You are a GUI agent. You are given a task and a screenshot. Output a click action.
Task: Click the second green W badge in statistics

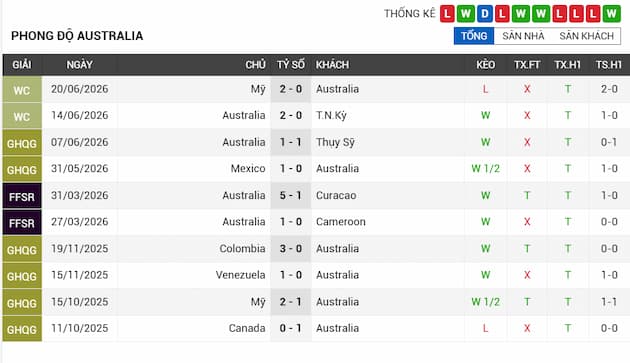(520, 14)
